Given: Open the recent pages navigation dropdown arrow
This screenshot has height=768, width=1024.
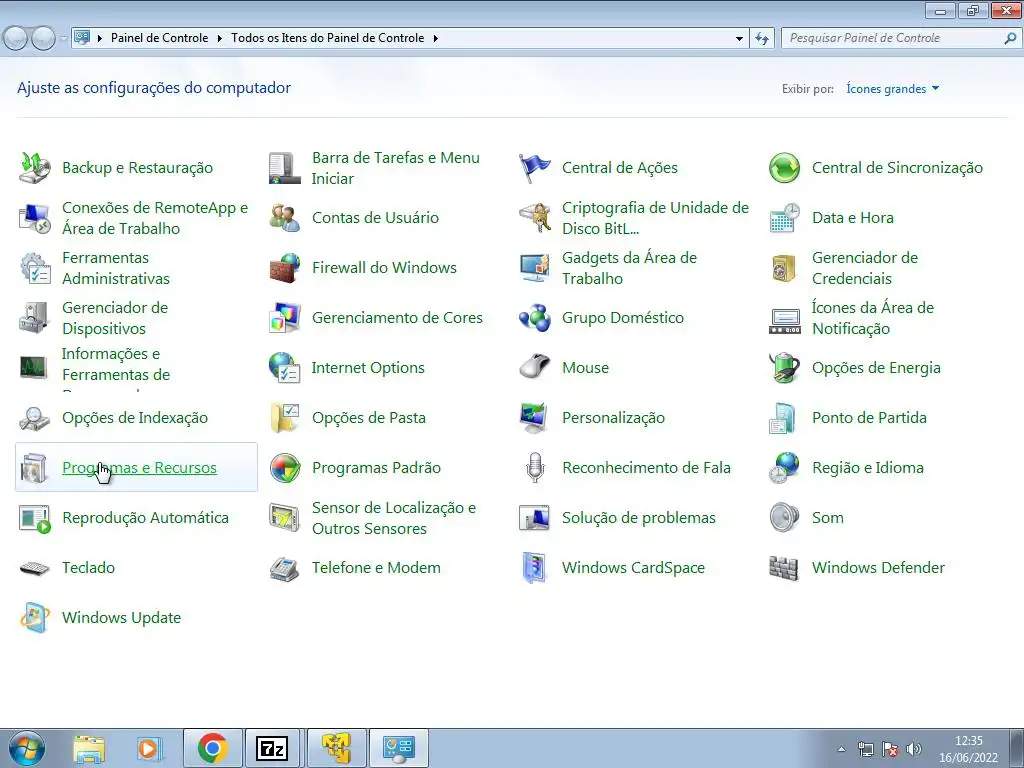Looking at the screenshot, I should (64, 39).
